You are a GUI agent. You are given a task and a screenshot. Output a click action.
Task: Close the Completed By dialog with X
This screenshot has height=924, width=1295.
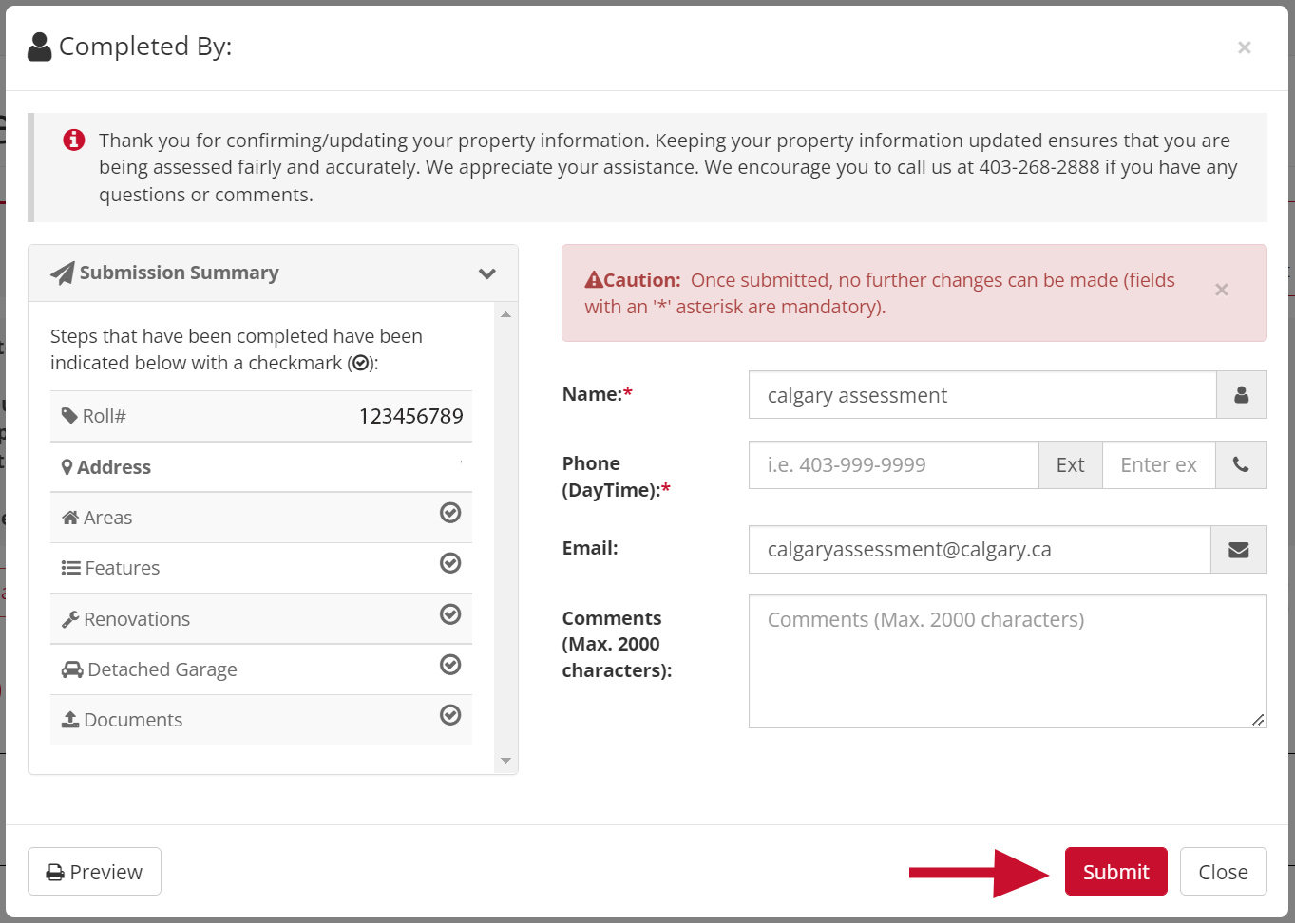point(1244,47)
